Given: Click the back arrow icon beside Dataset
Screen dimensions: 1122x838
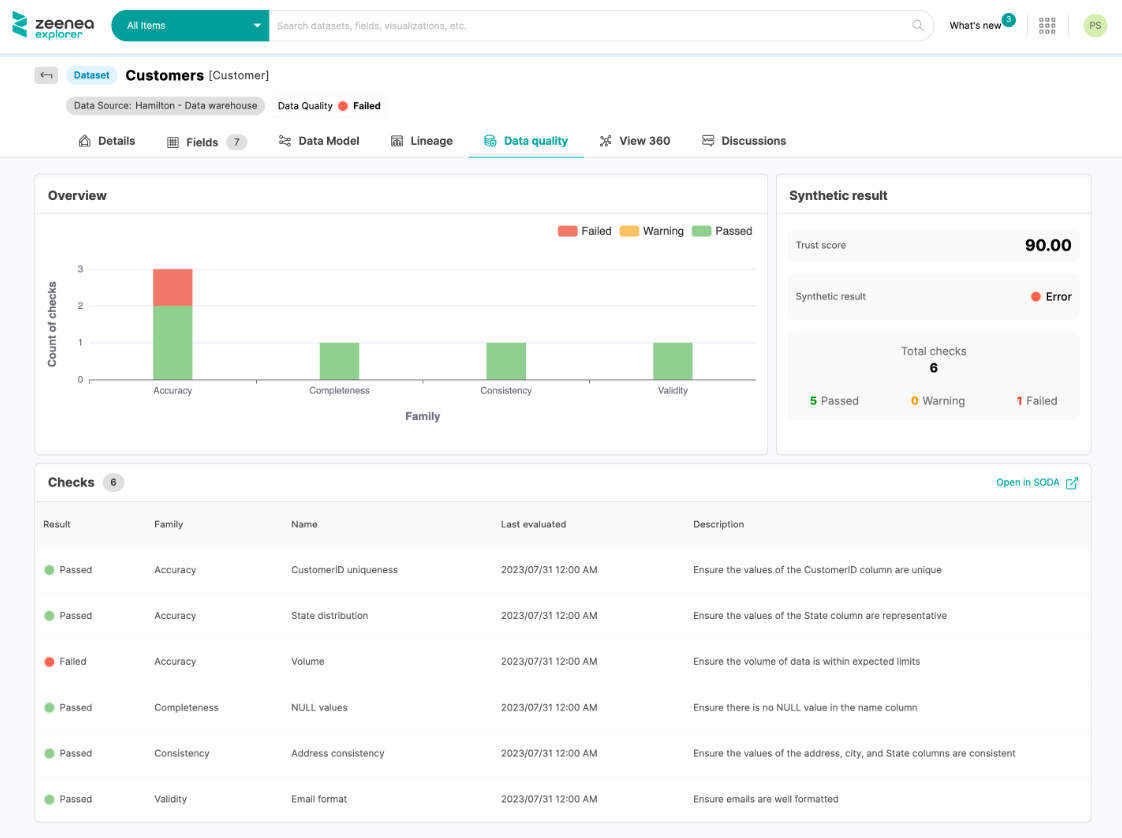Looking at the screenshot, I should pyautogui.click(x=46, y=75).
